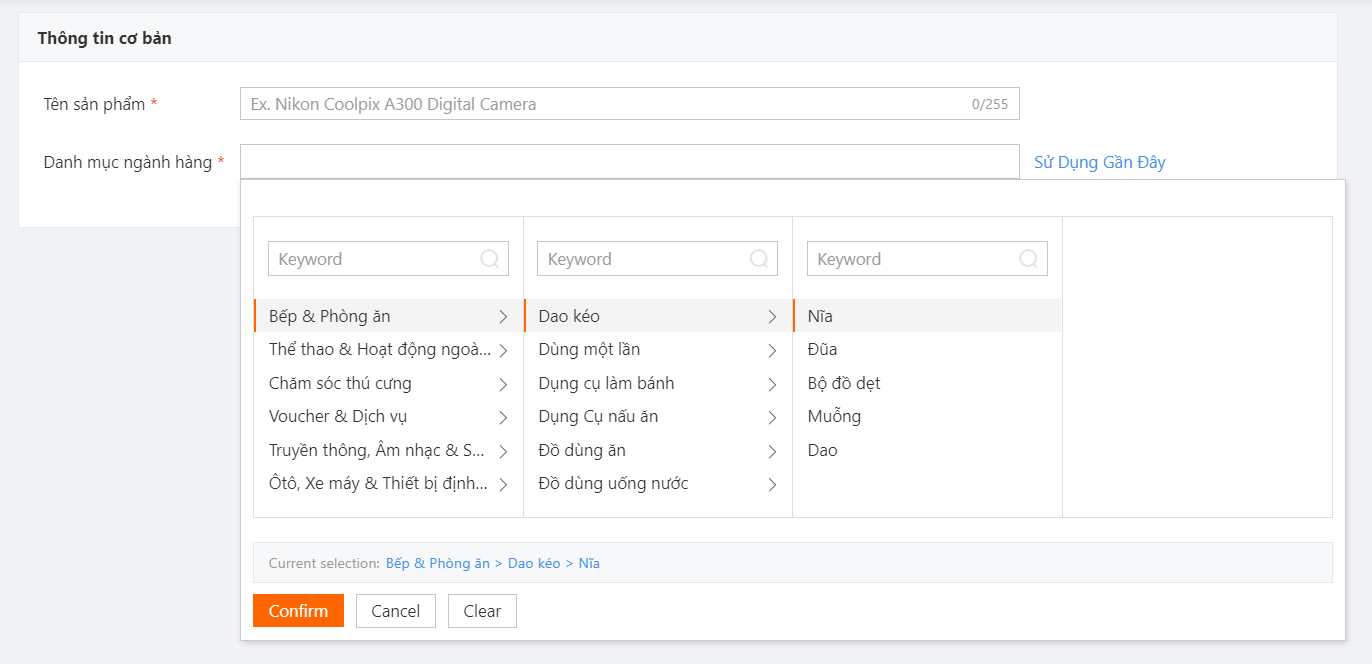Choose Đồ dùng uống nước subcategory
Viewport: 1372px width, 664px height.
(613, 483)
